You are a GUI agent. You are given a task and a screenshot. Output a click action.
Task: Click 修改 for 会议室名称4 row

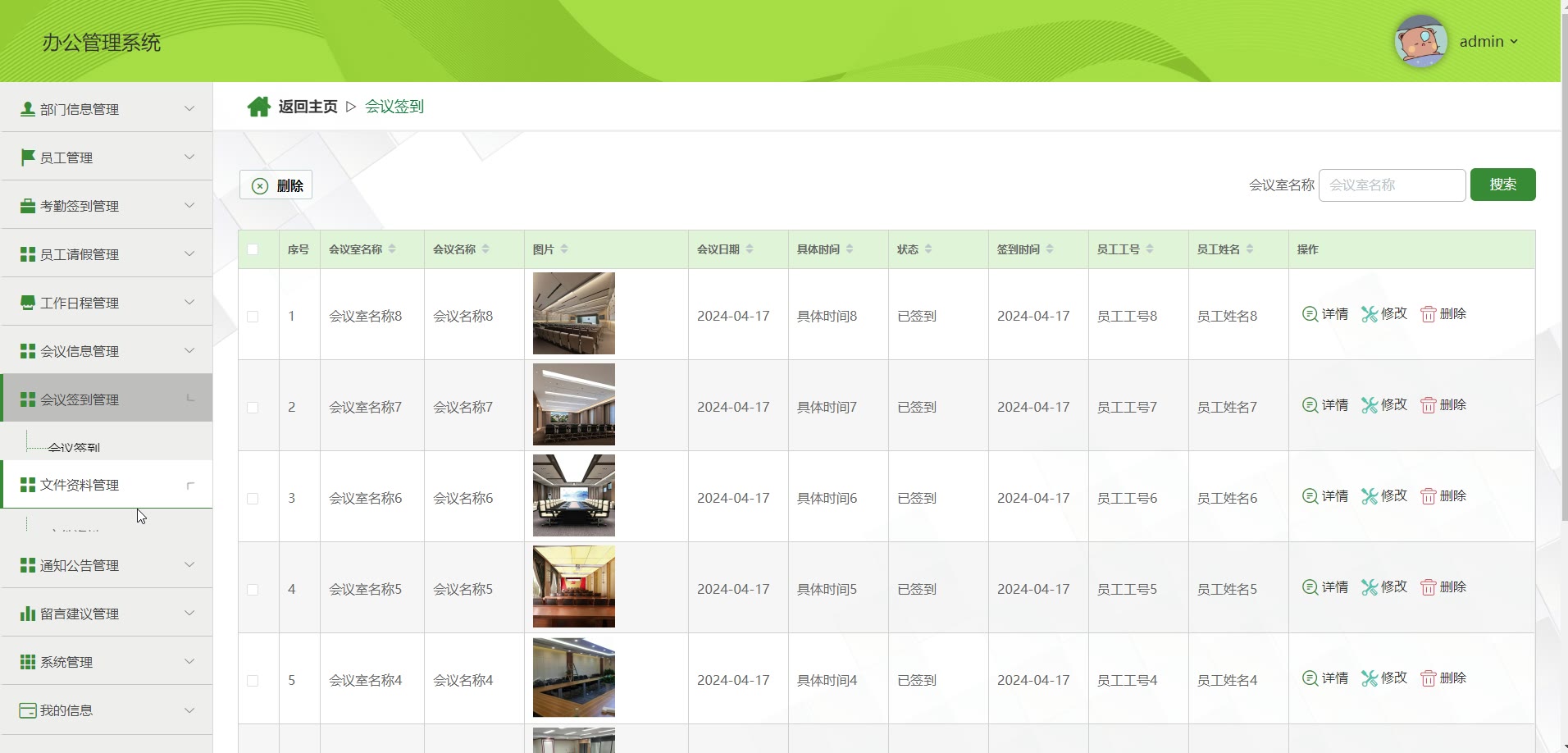1384,678
